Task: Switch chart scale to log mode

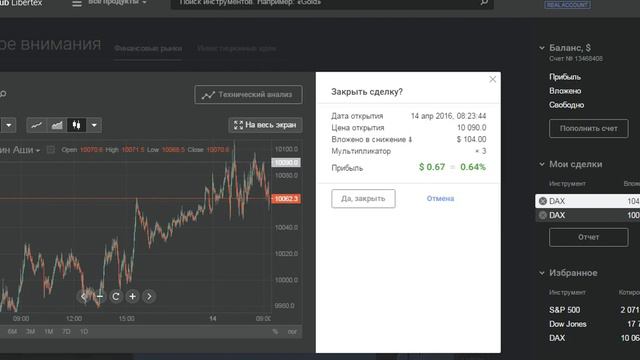Action: pos(292,331)
